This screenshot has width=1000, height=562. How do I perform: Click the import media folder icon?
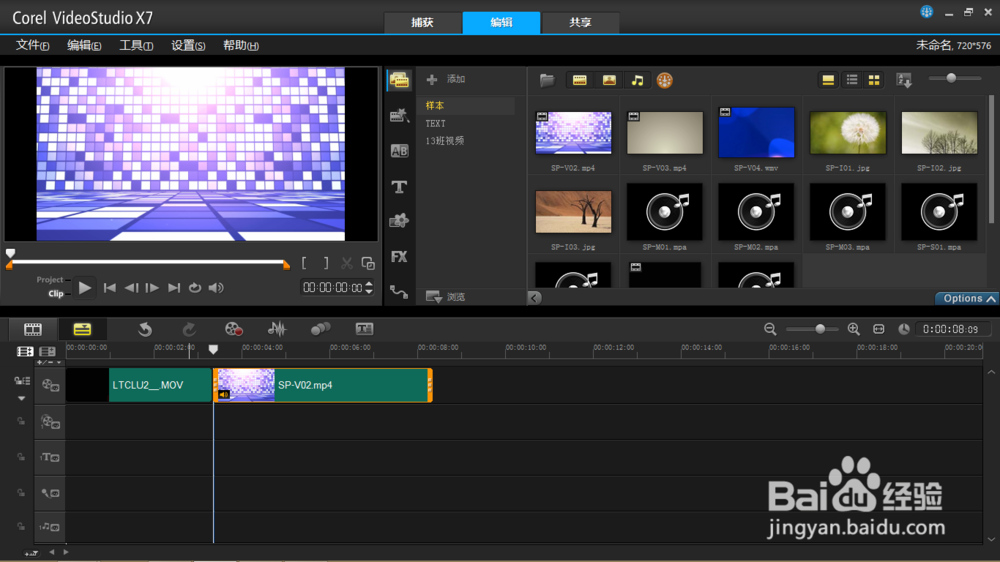(547, 80)
